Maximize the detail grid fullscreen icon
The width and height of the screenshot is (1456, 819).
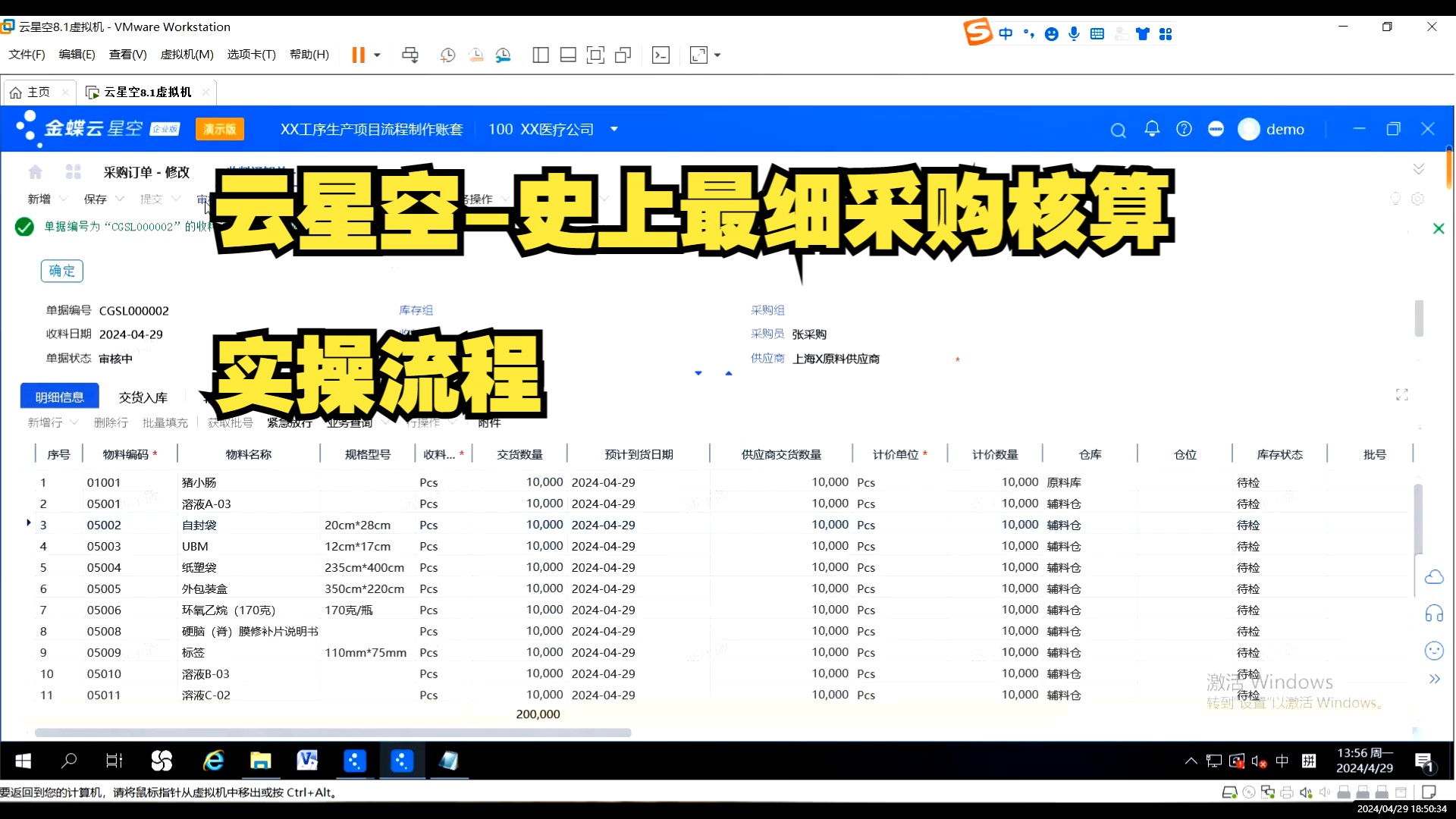[1401, 394]
